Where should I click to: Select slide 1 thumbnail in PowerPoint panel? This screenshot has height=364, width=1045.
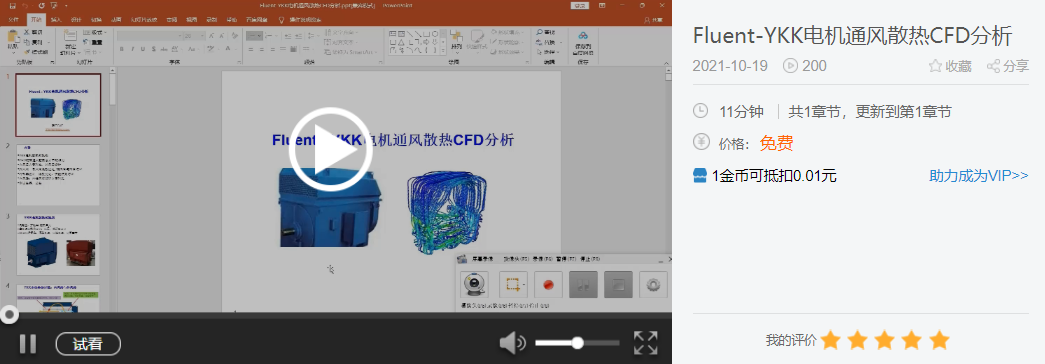[58, 105]
